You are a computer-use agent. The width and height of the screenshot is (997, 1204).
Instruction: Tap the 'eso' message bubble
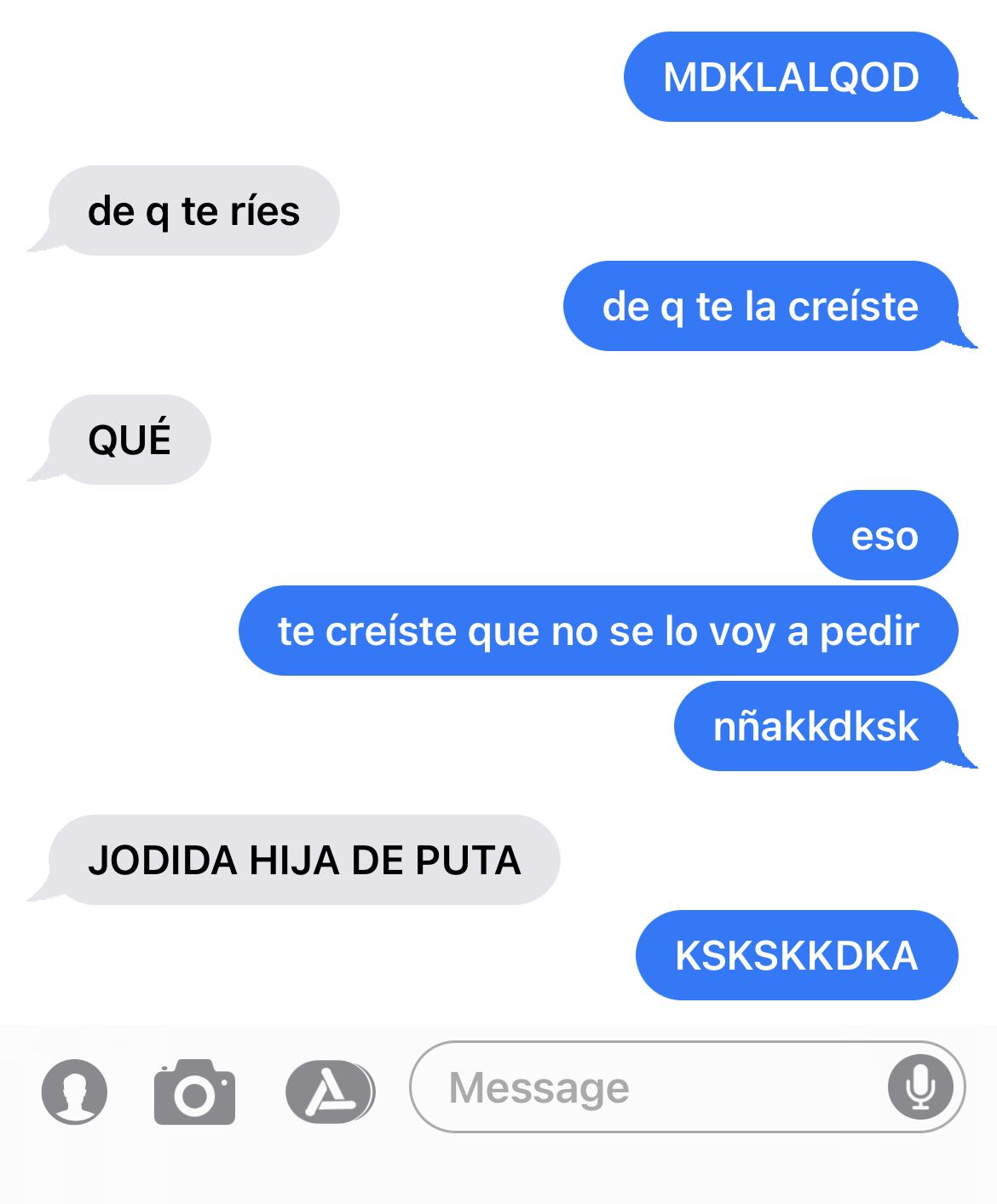885,535
